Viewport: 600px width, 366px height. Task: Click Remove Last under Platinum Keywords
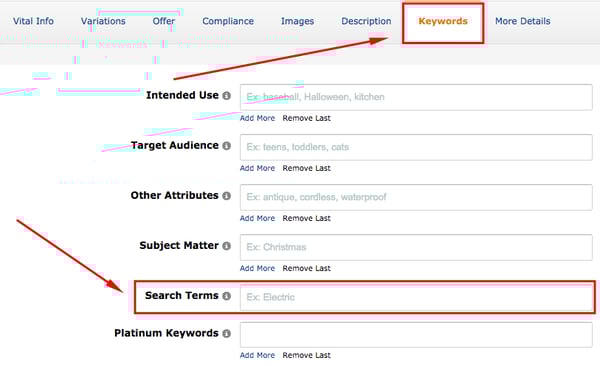307,355
